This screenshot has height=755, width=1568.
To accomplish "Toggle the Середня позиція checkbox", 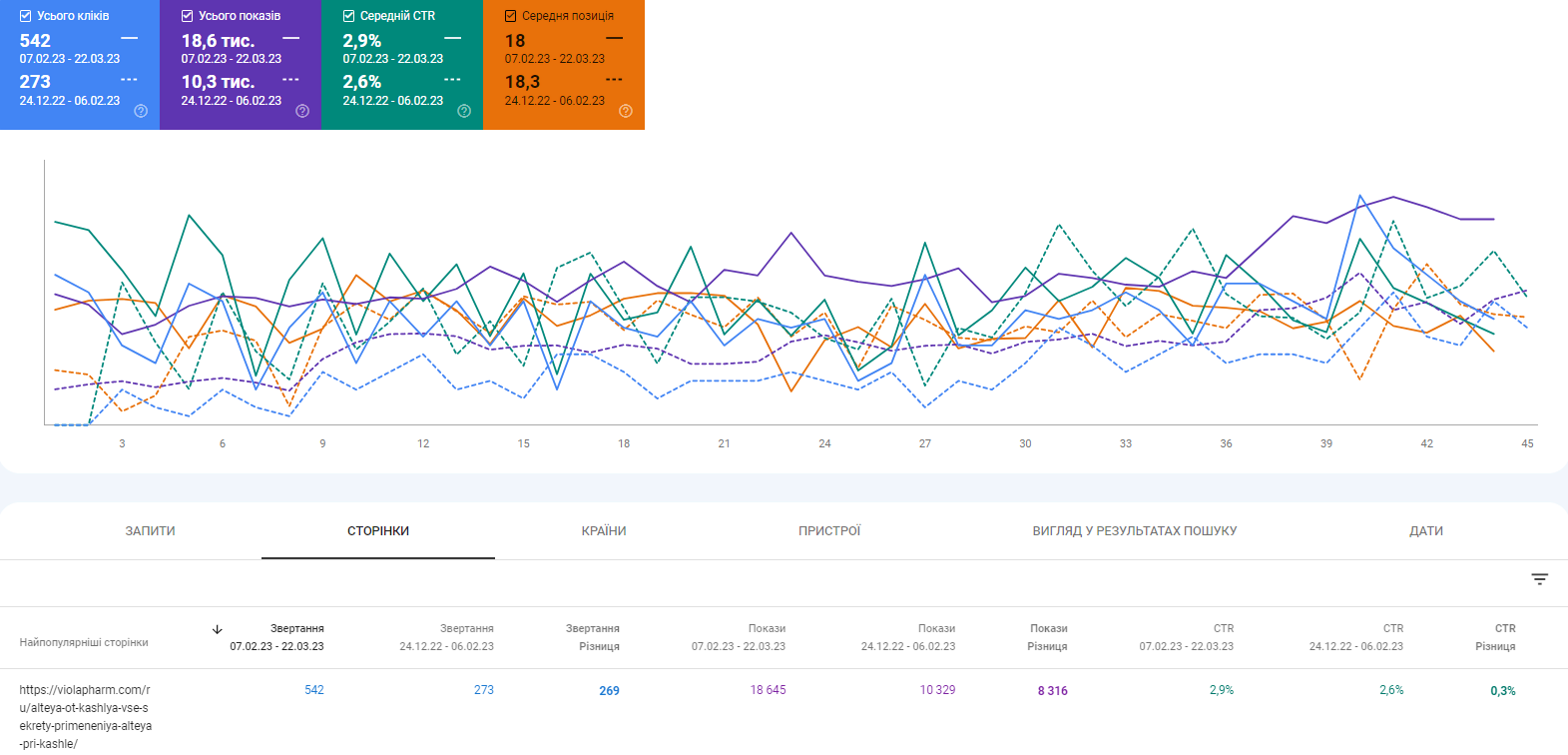I will pos(511,16).
